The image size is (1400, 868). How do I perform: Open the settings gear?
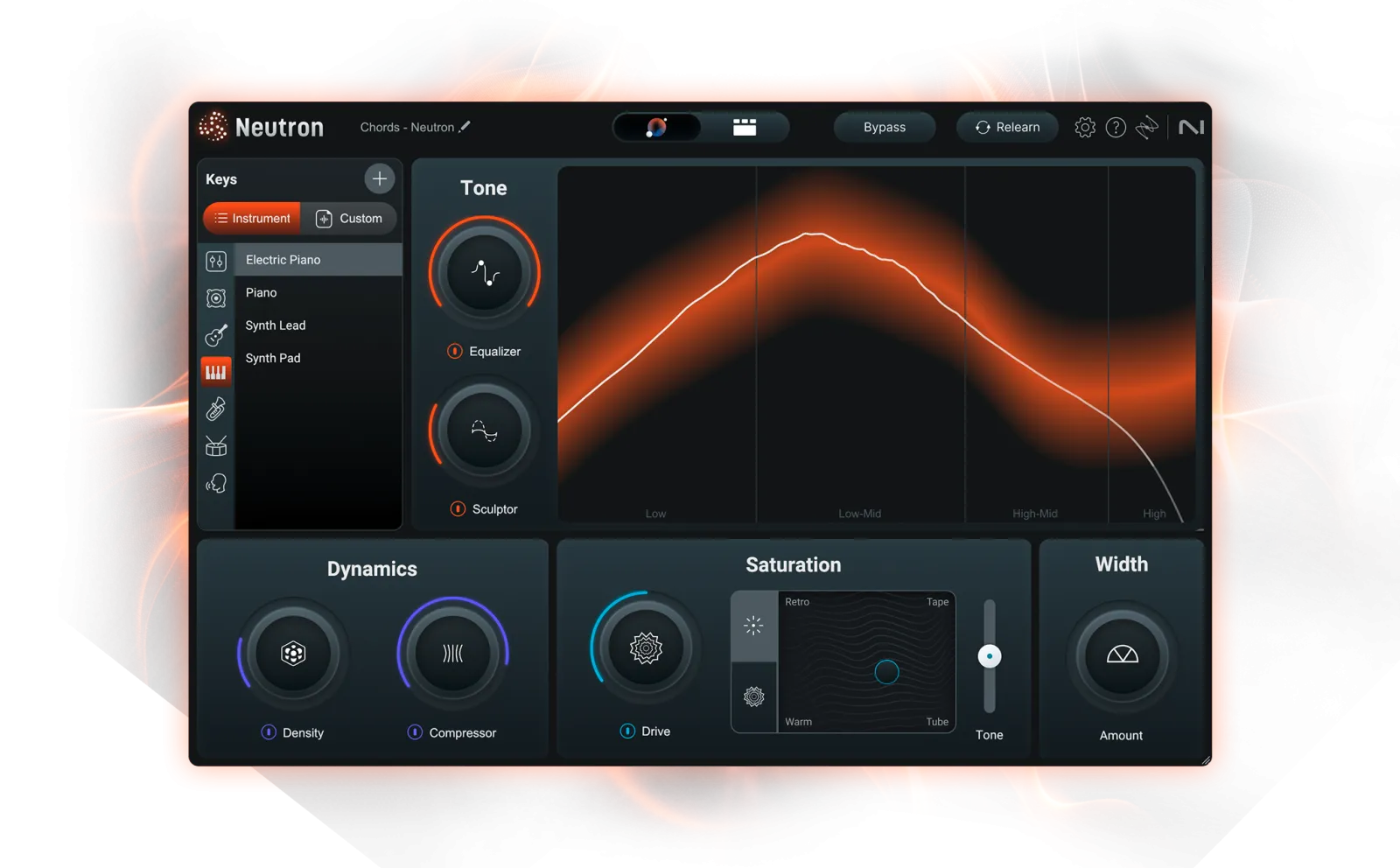click(x=1085, y=127)
